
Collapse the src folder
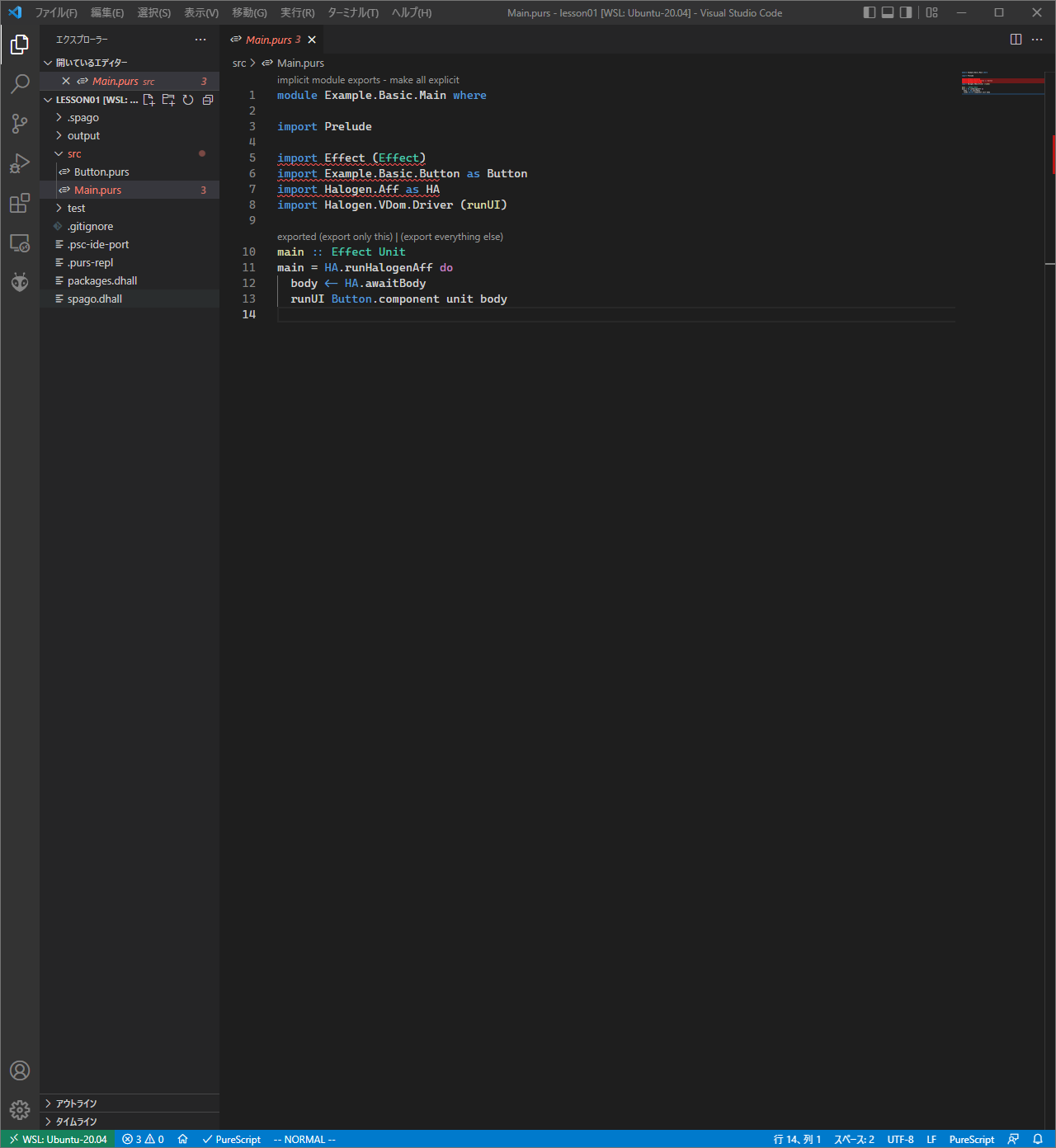(x=130, y=153)
